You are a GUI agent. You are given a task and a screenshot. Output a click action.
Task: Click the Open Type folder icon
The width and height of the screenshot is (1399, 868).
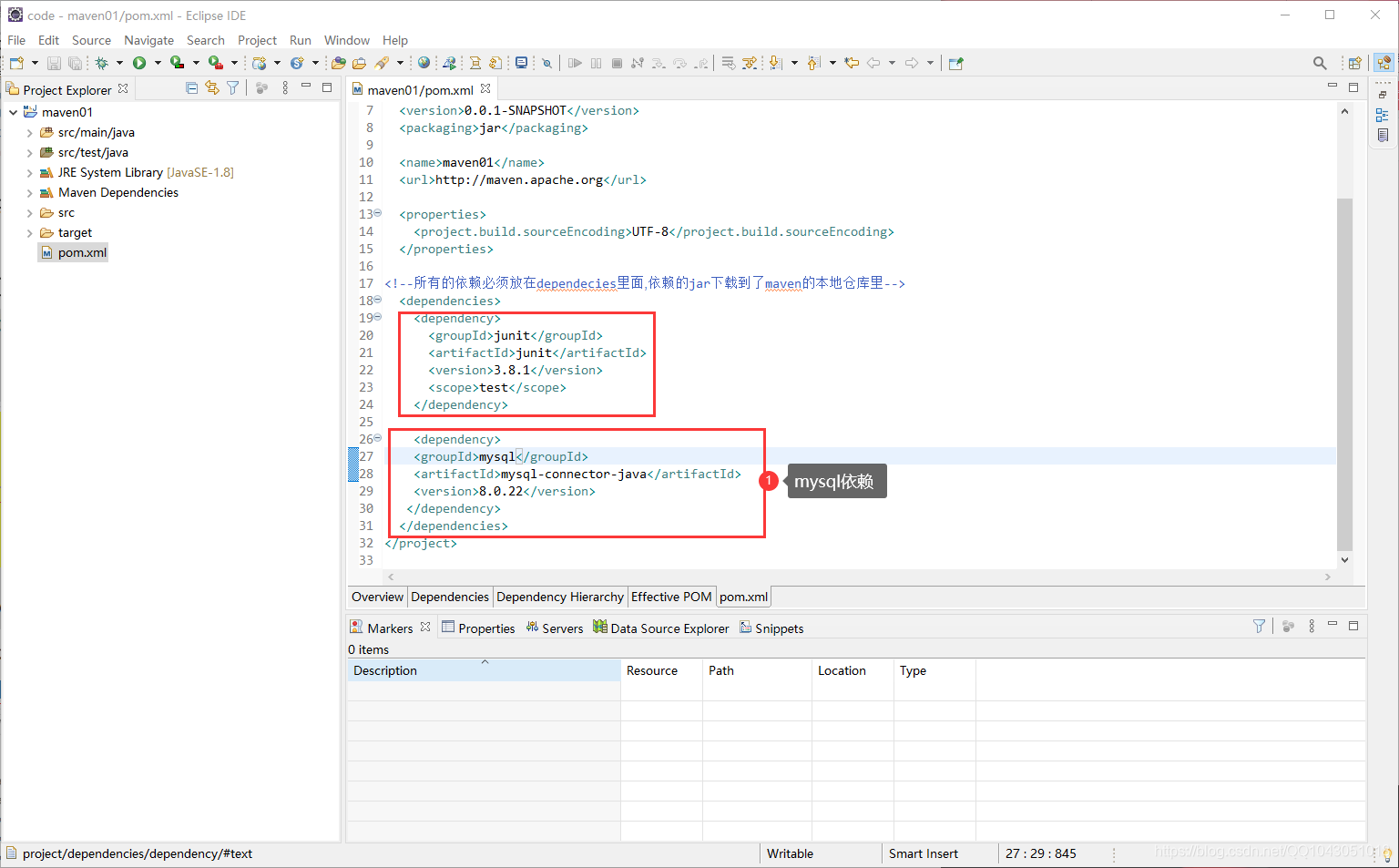338,63
